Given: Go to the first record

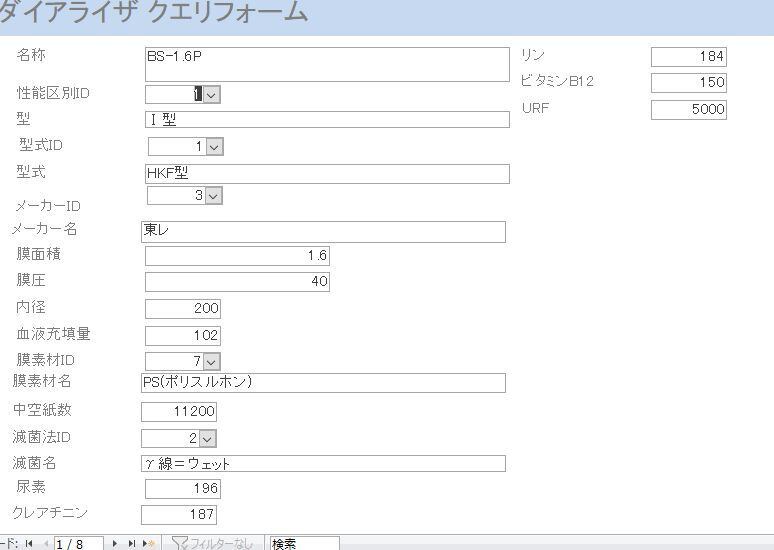Looking at the screenshot, I should [x=29, y=543].
